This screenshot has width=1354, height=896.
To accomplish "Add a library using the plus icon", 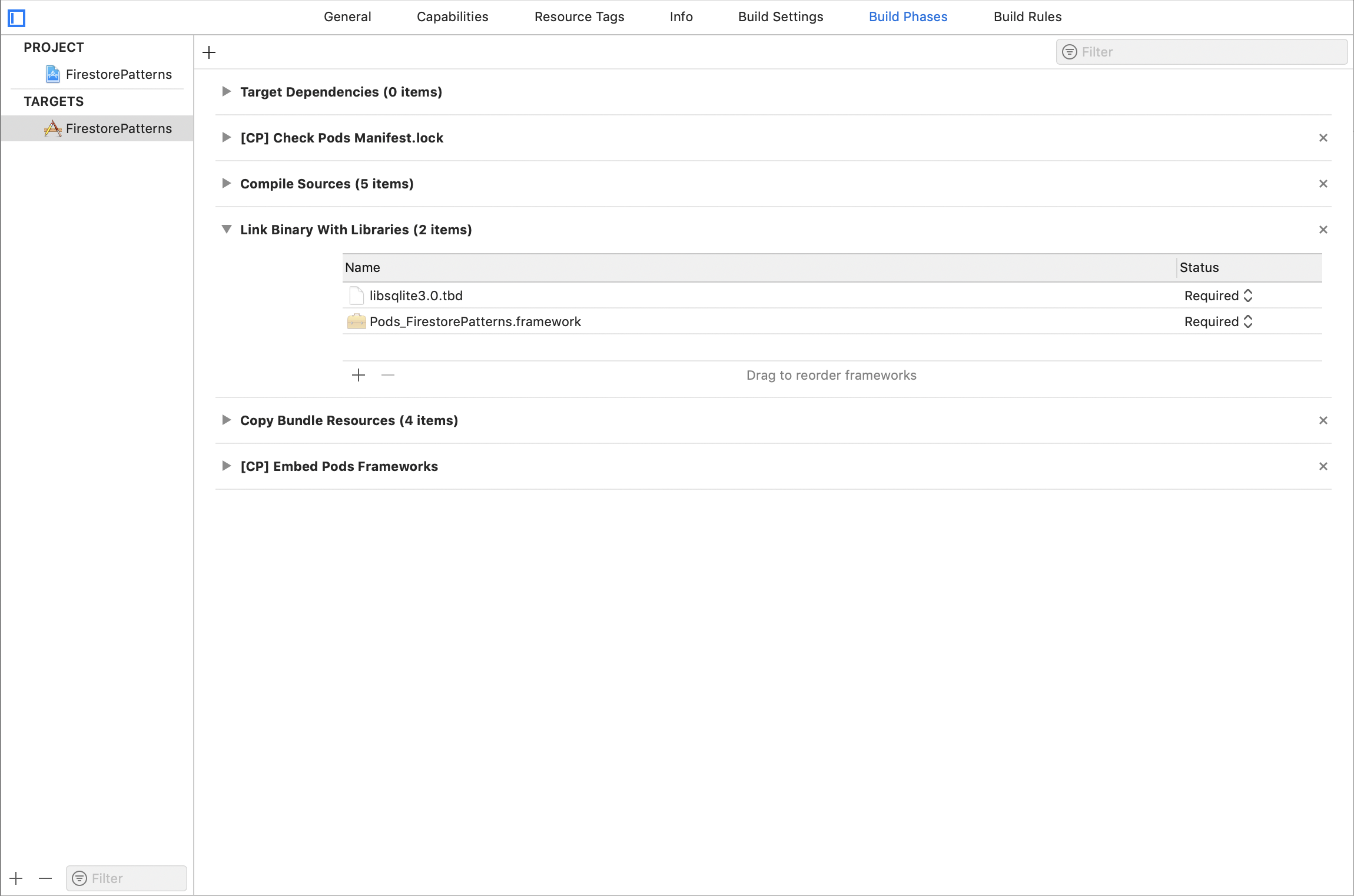I will 359,375.
